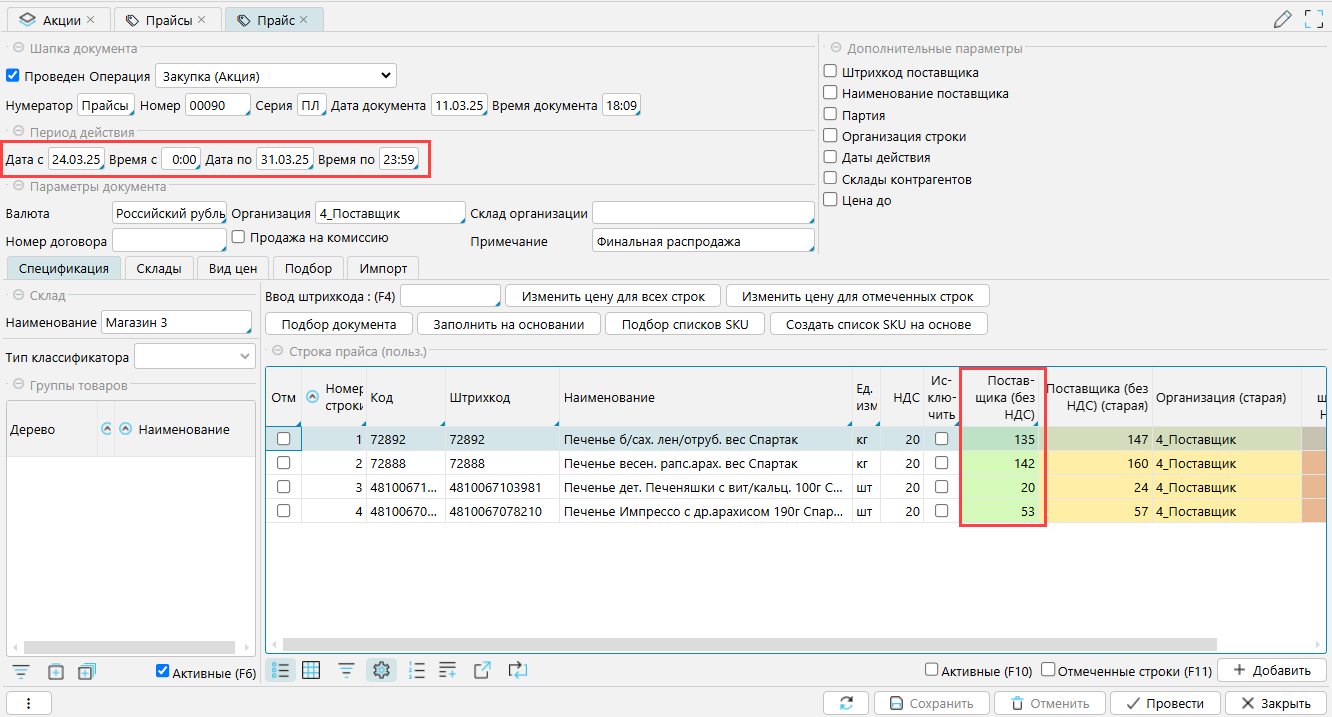1332x717 pixels.
Task: Click the refresh icon button beside Сохранить
Action: [846, 703]
